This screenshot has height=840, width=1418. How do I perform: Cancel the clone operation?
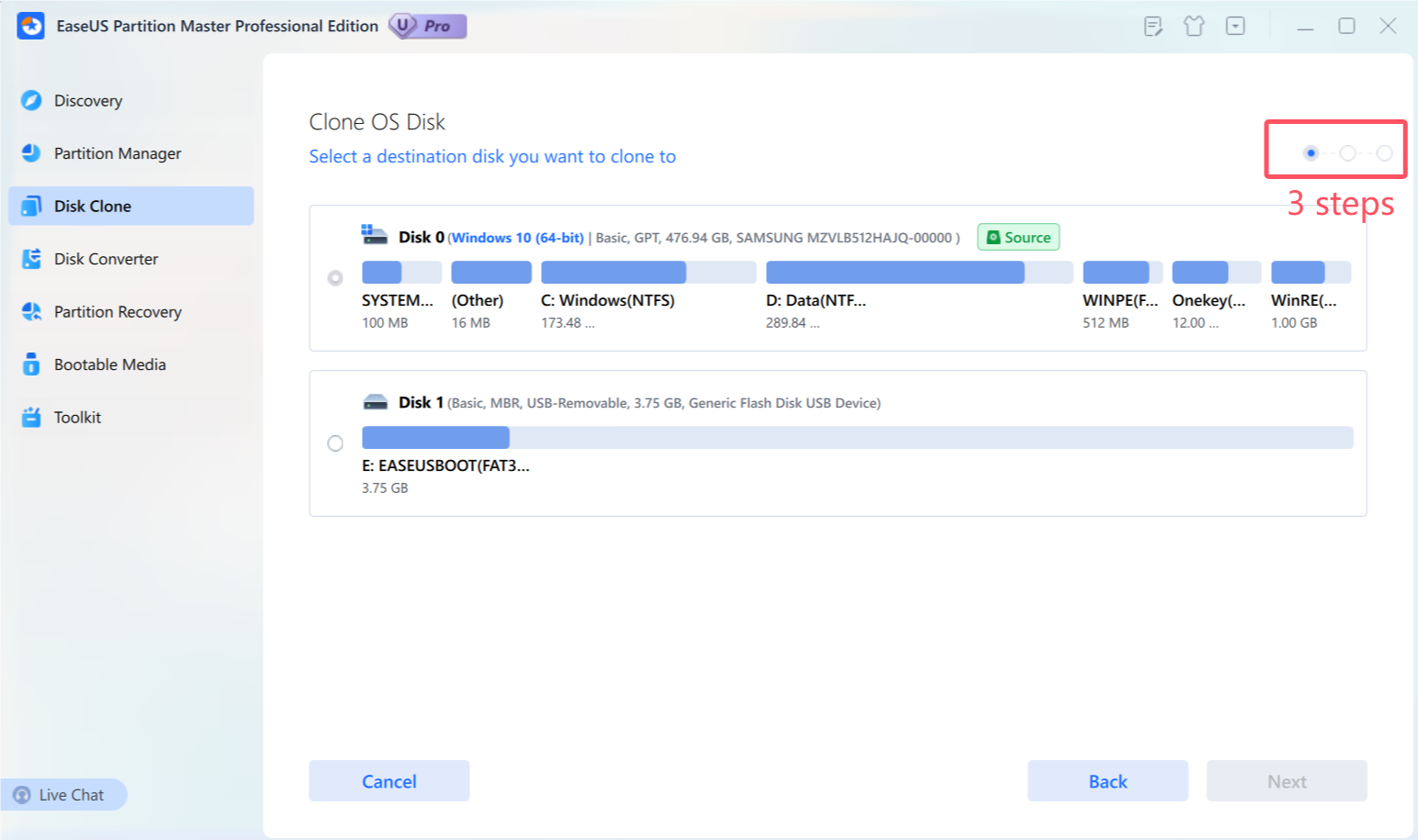tap(389, 781)
